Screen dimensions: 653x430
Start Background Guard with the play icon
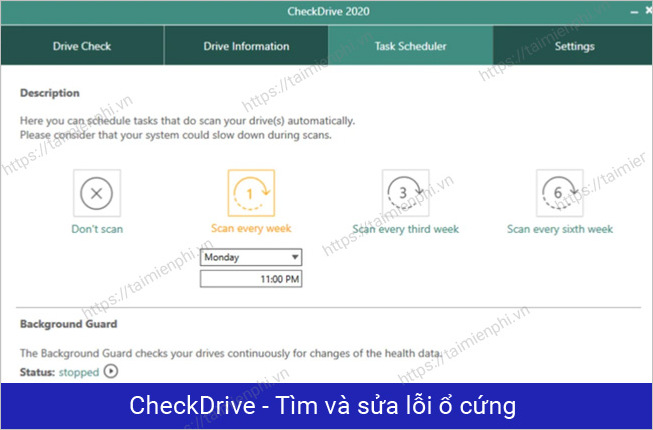pos(111,371)
